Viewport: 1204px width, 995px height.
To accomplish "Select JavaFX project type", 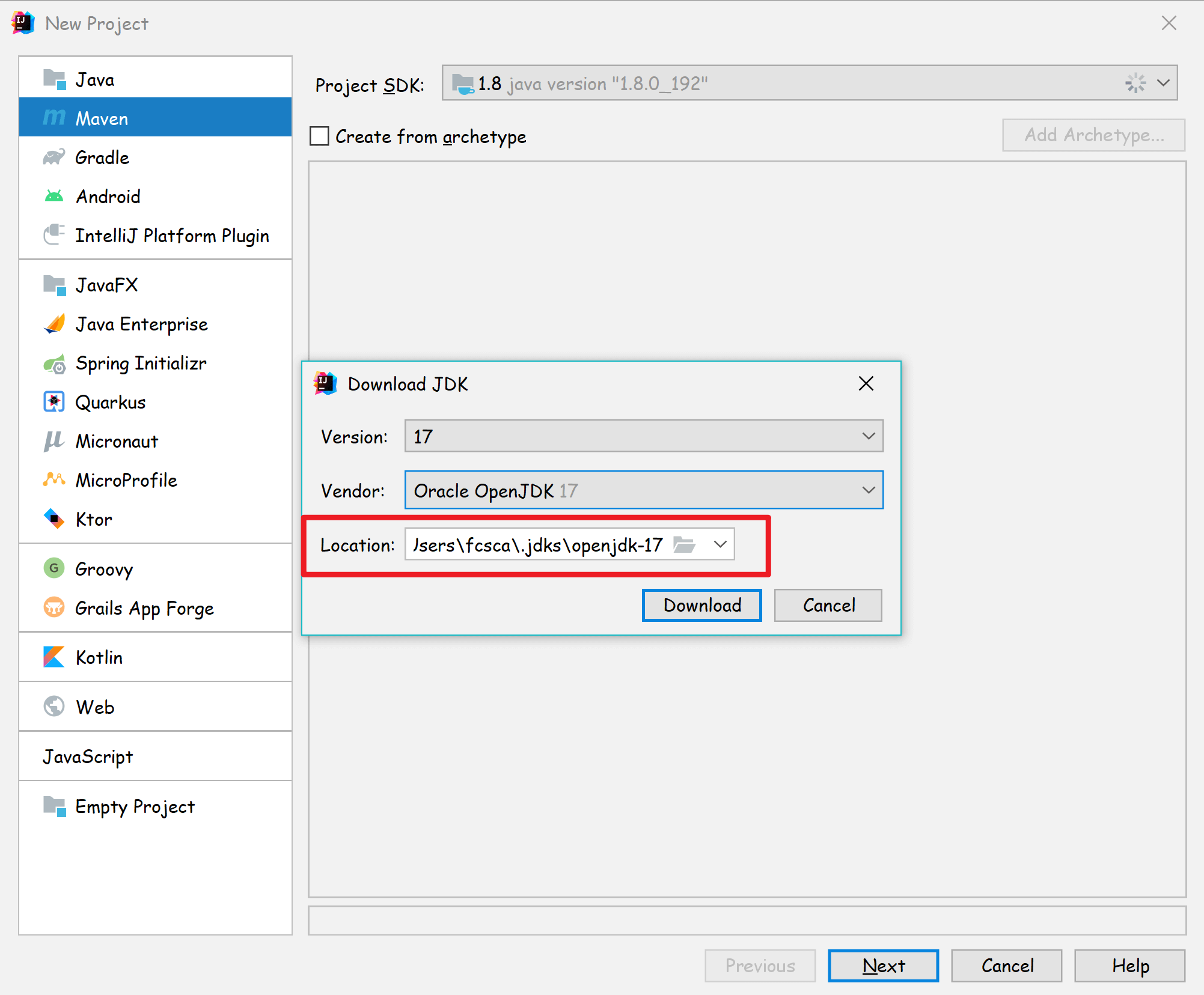I will [106, 285].
